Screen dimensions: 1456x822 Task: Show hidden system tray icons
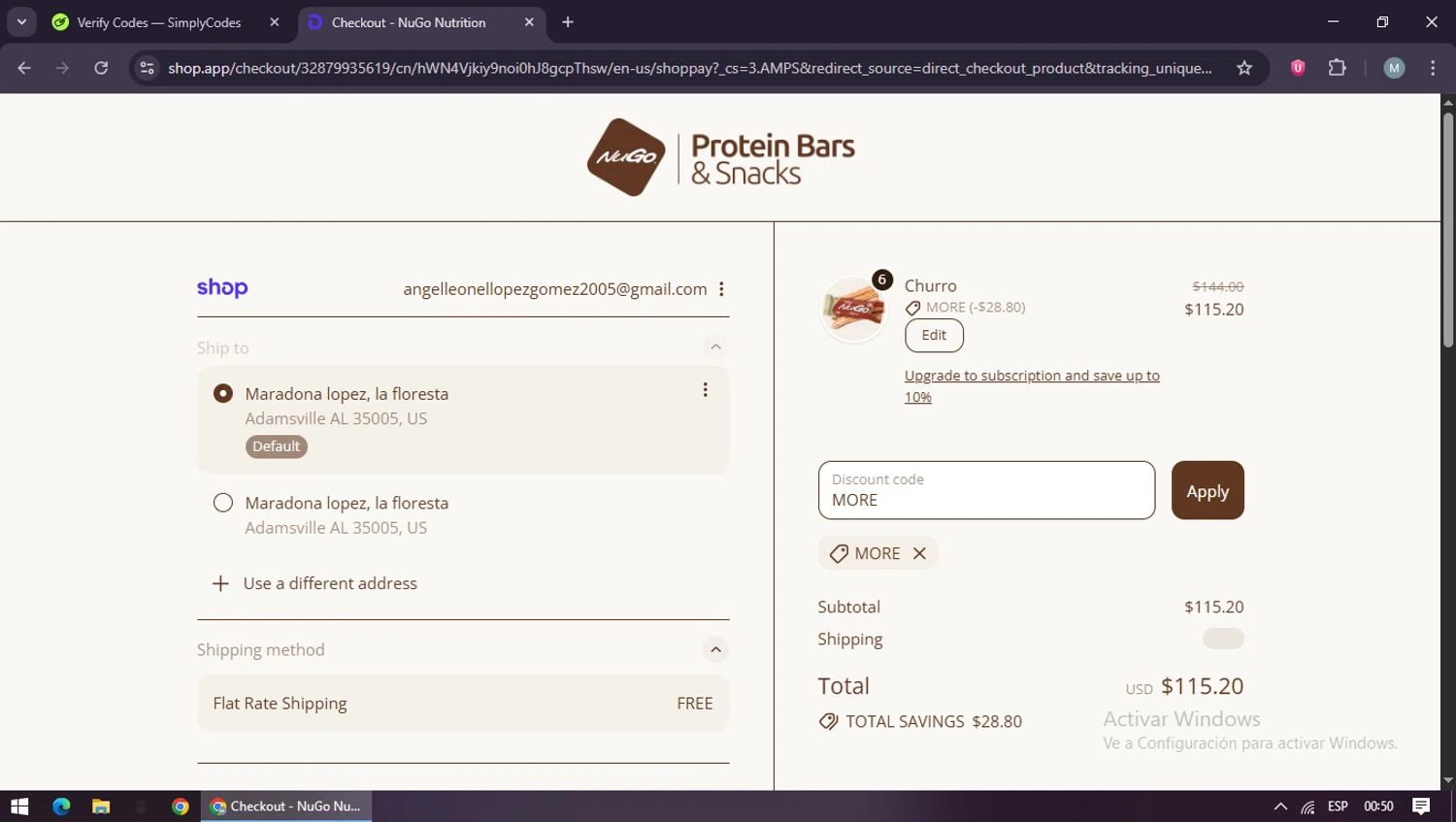[1280, 806]
